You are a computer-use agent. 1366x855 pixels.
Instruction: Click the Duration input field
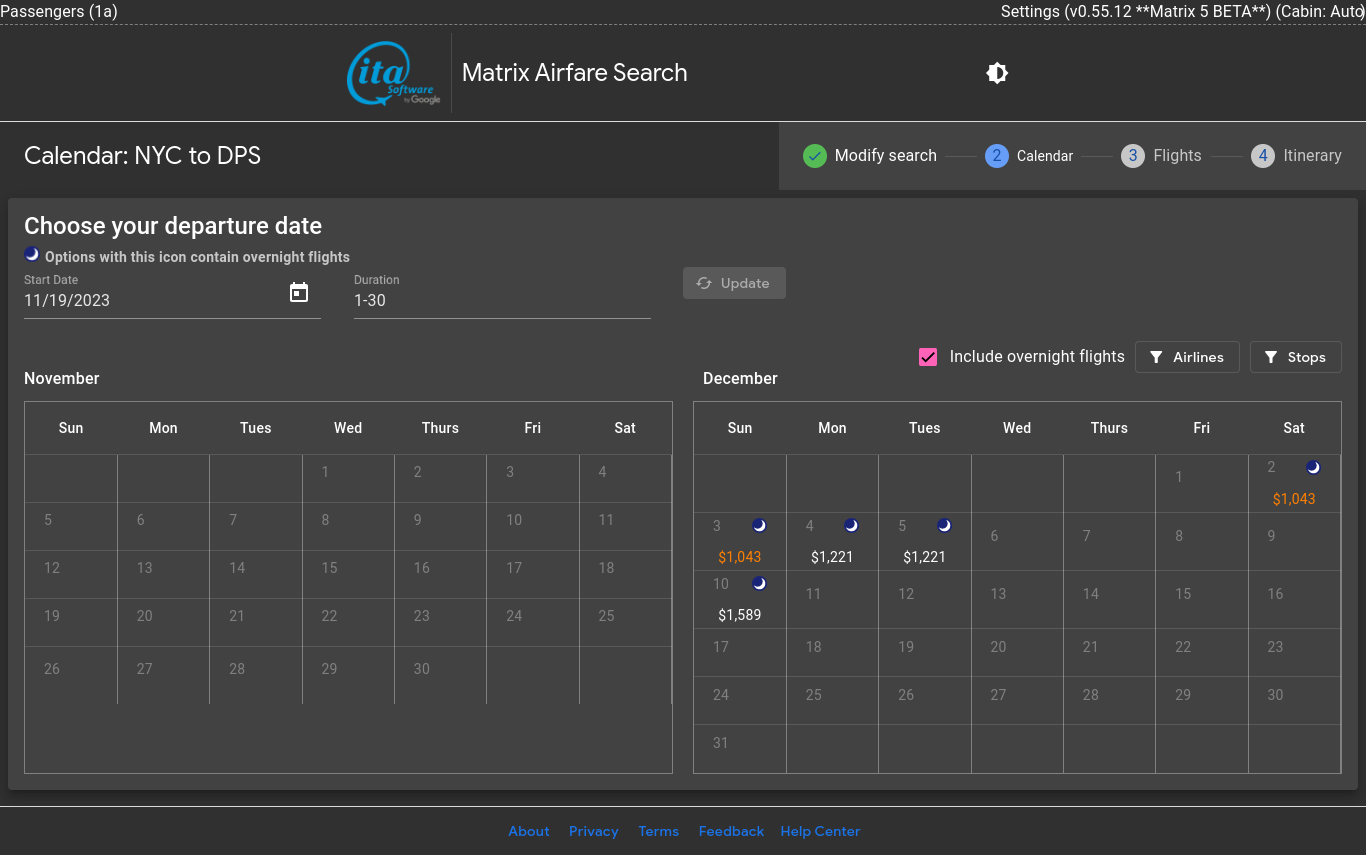[501, 300]
